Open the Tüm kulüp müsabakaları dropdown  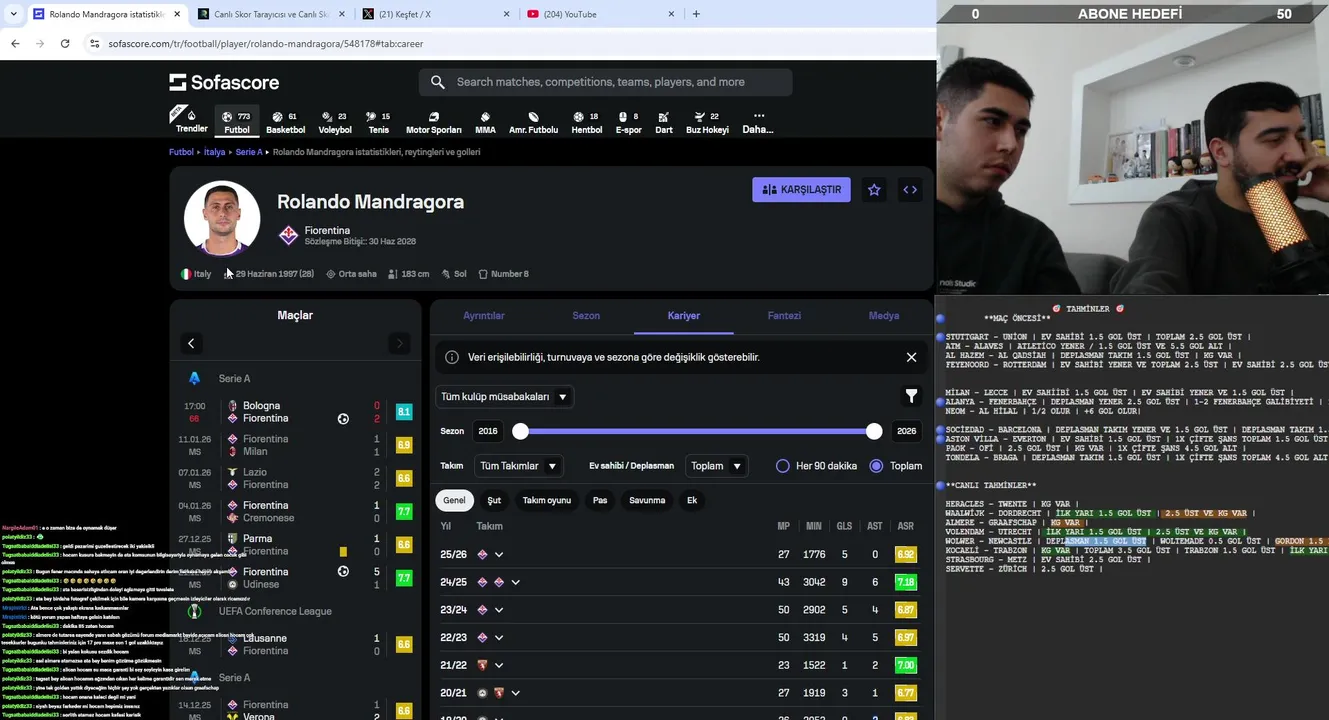505,397
